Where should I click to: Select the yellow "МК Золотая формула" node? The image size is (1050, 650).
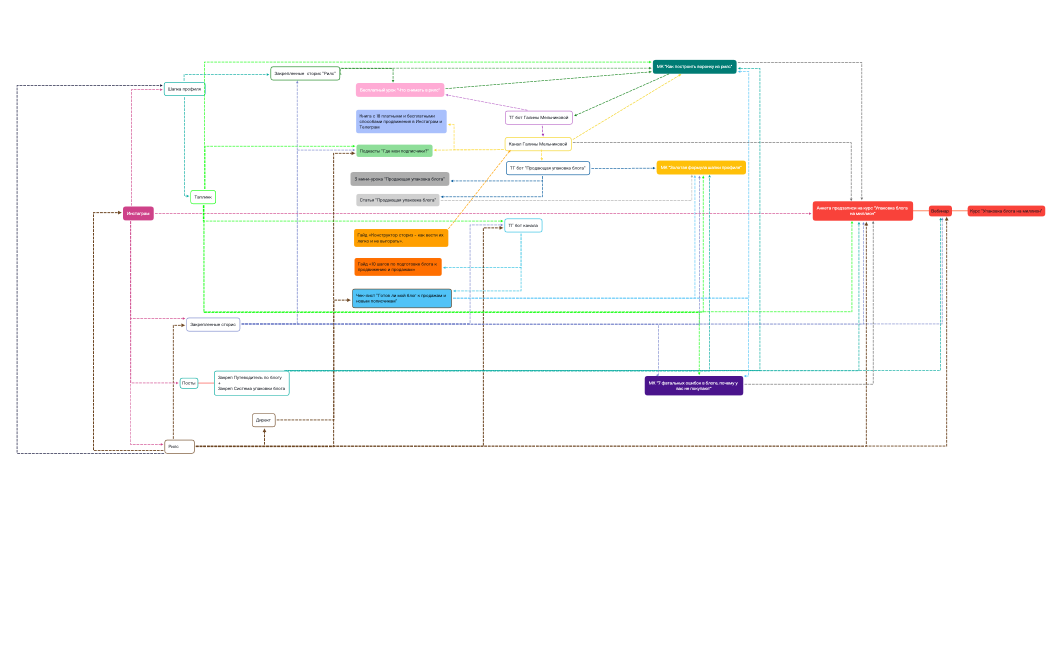[701, 168]
